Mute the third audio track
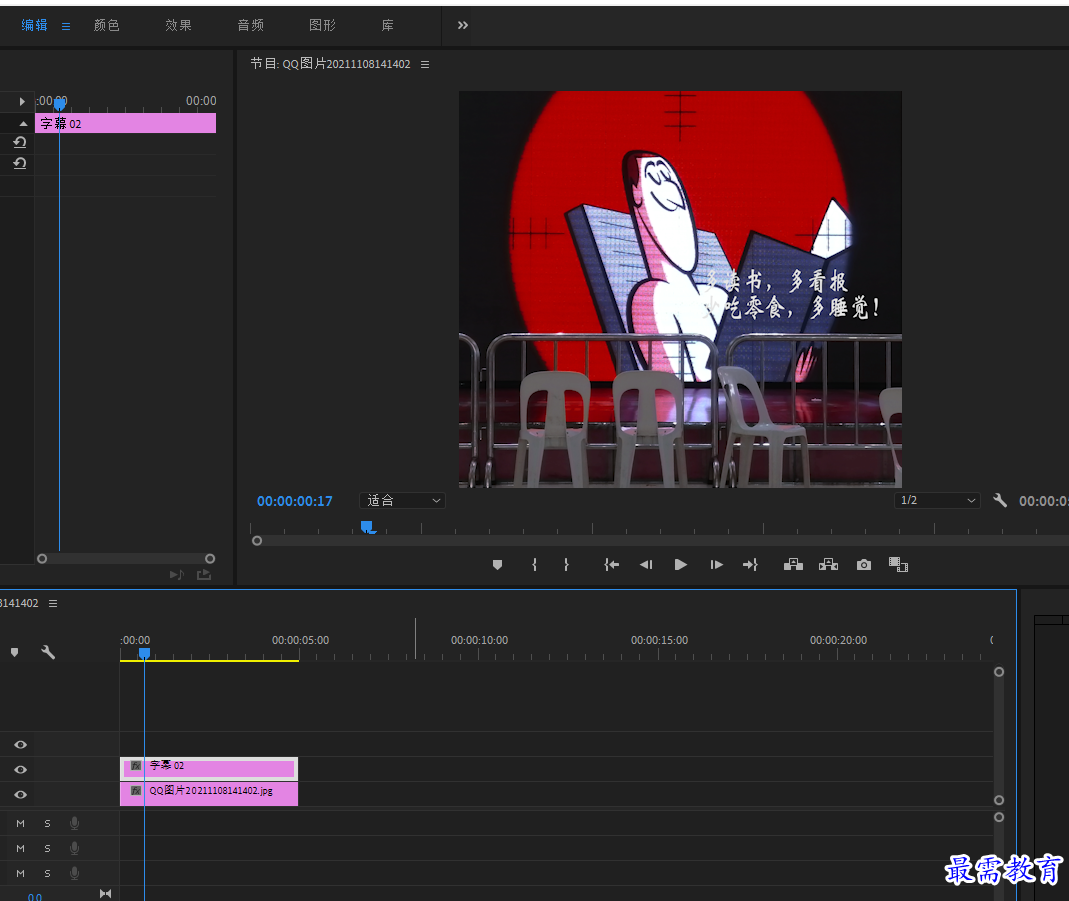The image size is (1069, 901). [x=20, y=874]
